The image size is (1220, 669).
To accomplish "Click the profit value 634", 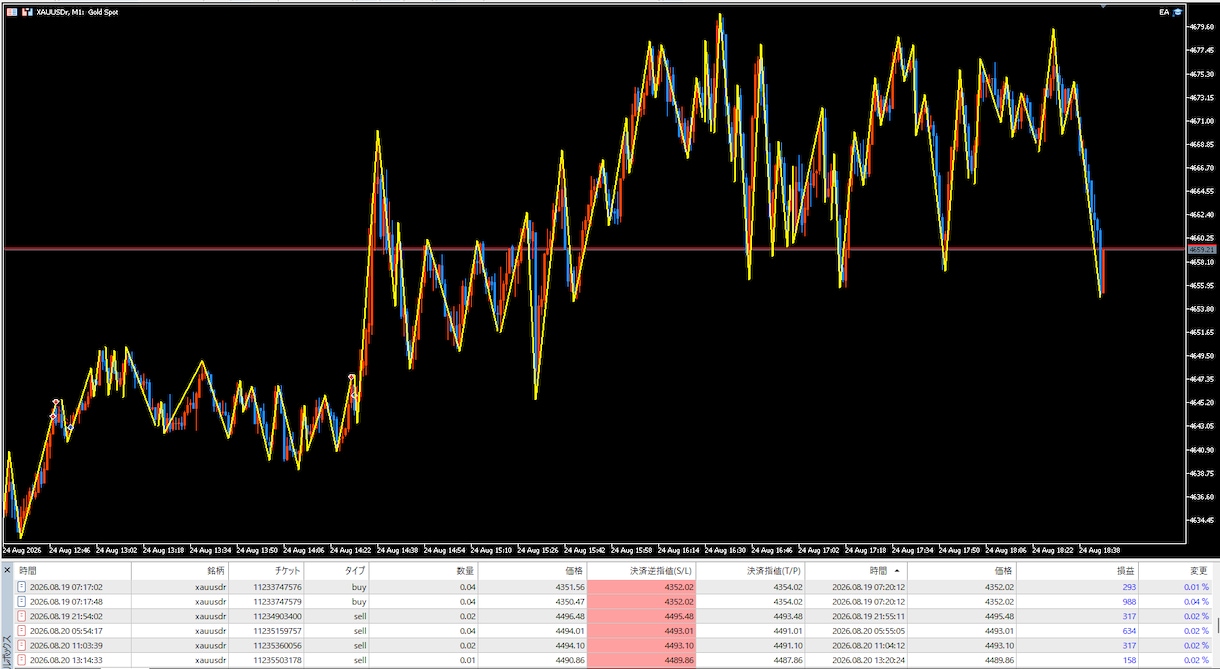I will click(x=1129, y=631).
